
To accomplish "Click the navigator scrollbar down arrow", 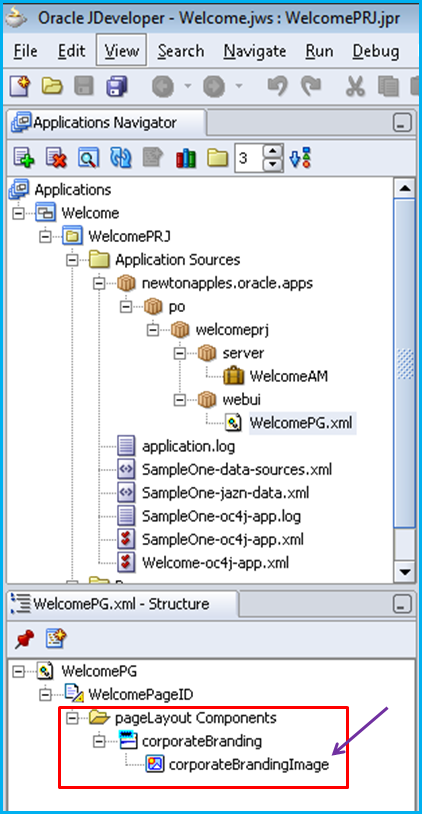I will click(404, 572).
